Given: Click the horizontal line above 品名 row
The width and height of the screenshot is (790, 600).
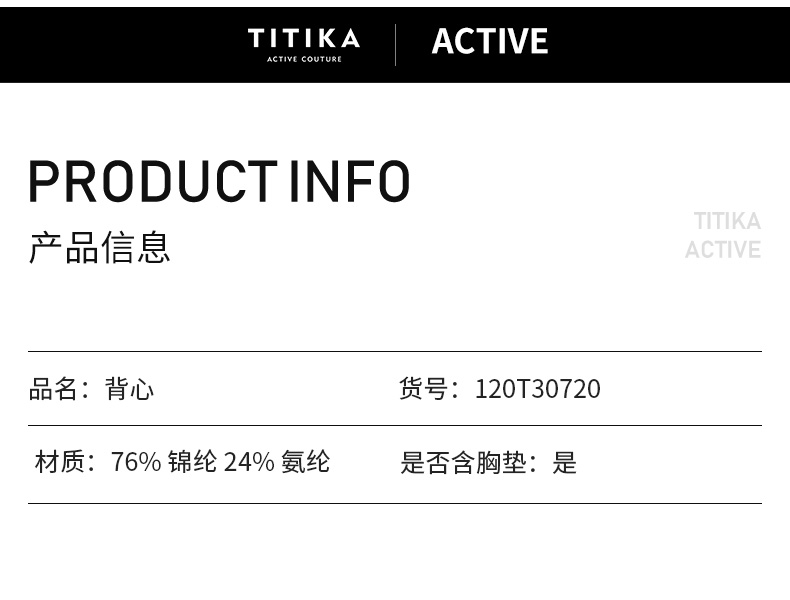Looking at the screenshot, I should pos(395,352).
